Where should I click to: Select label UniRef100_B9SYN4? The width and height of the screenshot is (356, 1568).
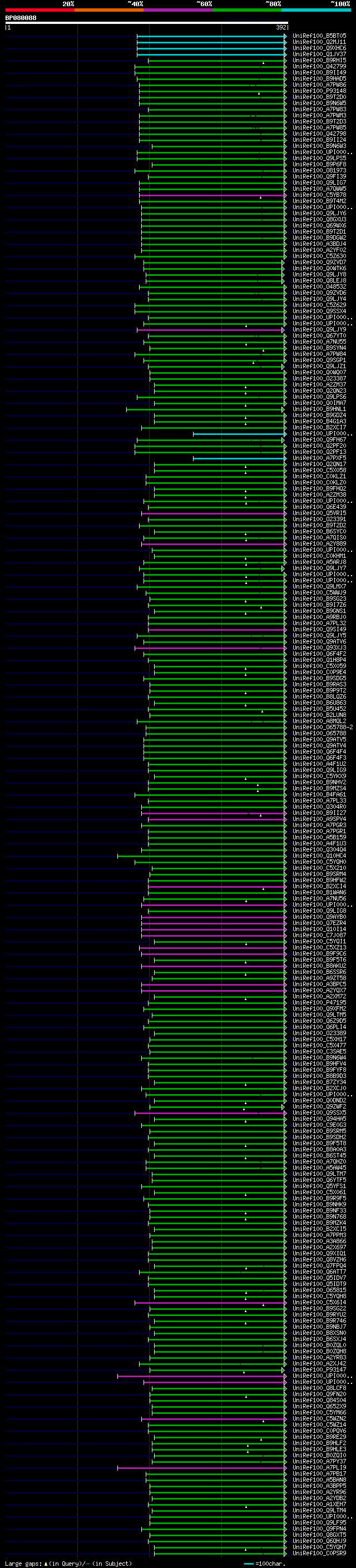pos(319,348)
